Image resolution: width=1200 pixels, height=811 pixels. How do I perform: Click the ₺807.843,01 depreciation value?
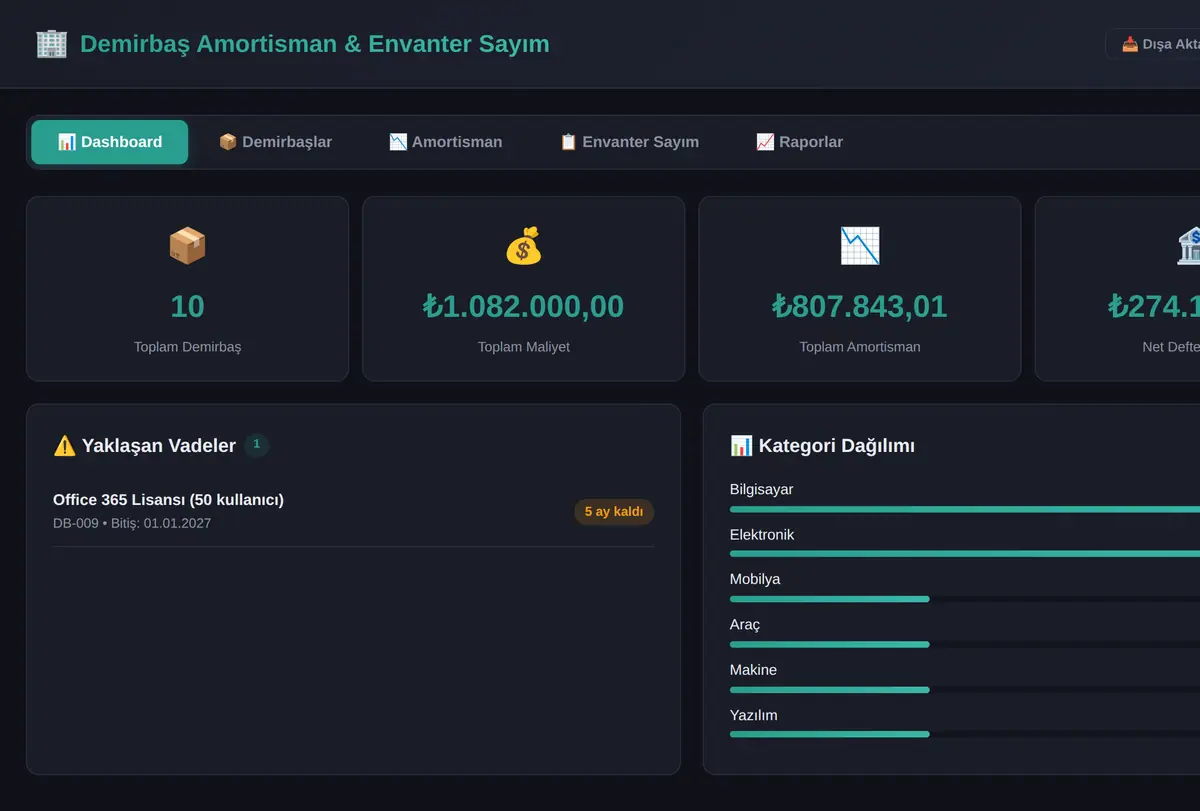pos(859,306)
